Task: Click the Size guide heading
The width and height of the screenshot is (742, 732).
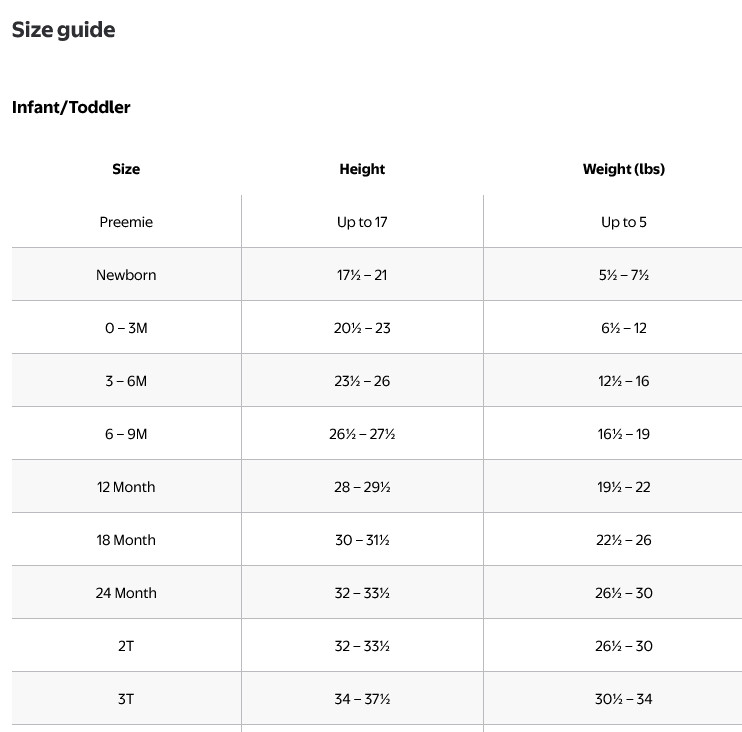Action: pos(63,30)
